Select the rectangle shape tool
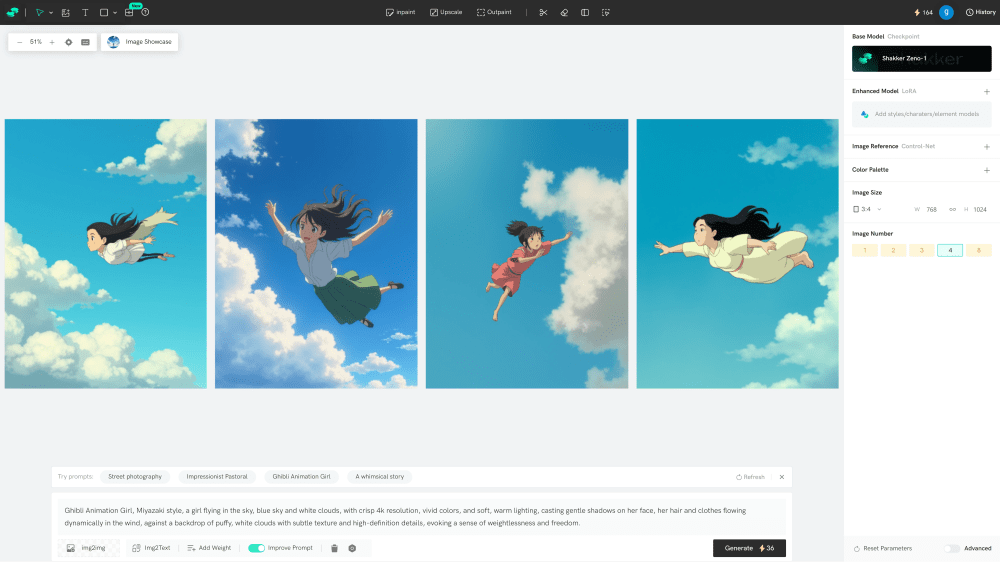 [x=104, y=12]
